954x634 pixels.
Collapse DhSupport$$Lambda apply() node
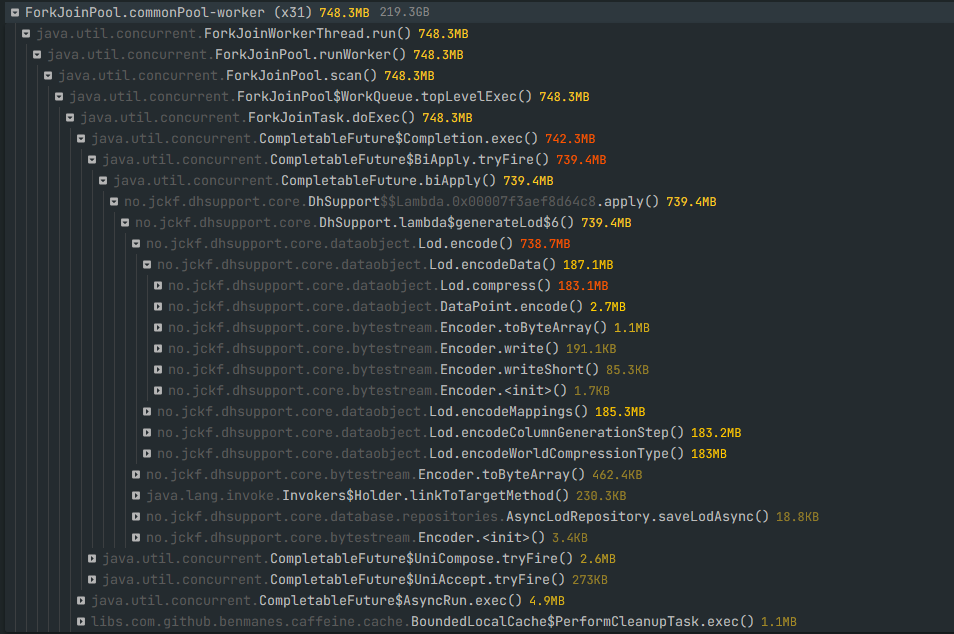[113, 201]
